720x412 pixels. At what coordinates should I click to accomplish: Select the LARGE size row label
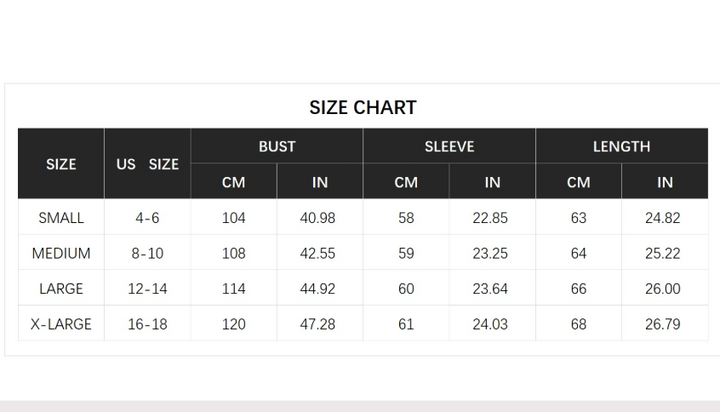61,288
